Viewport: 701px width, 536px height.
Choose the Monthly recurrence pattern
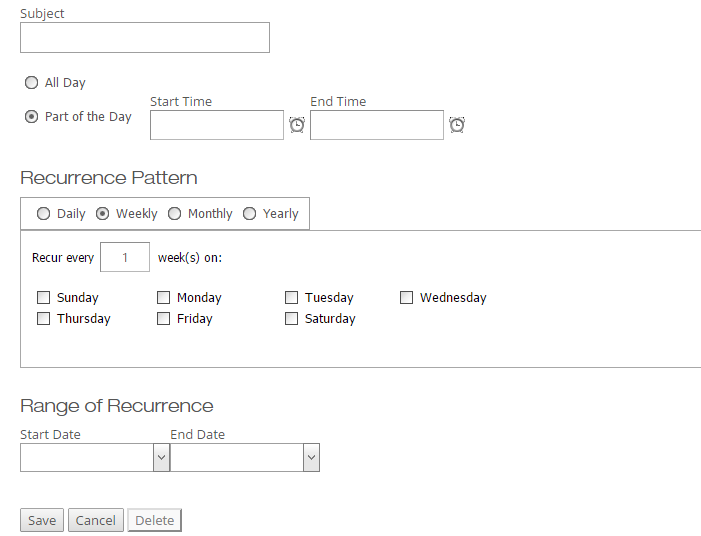coord(174,214)
